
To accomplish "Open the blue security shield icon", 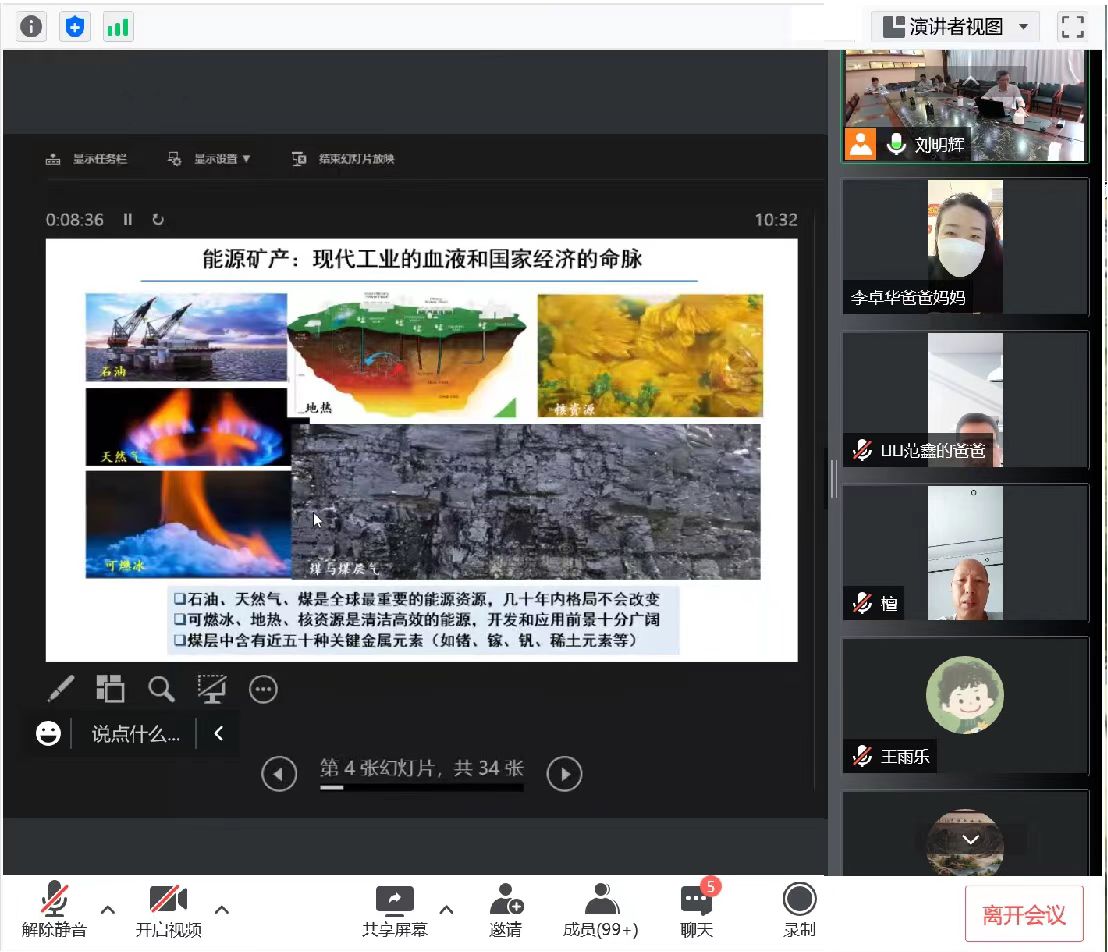I will click(x=75, y=27).
